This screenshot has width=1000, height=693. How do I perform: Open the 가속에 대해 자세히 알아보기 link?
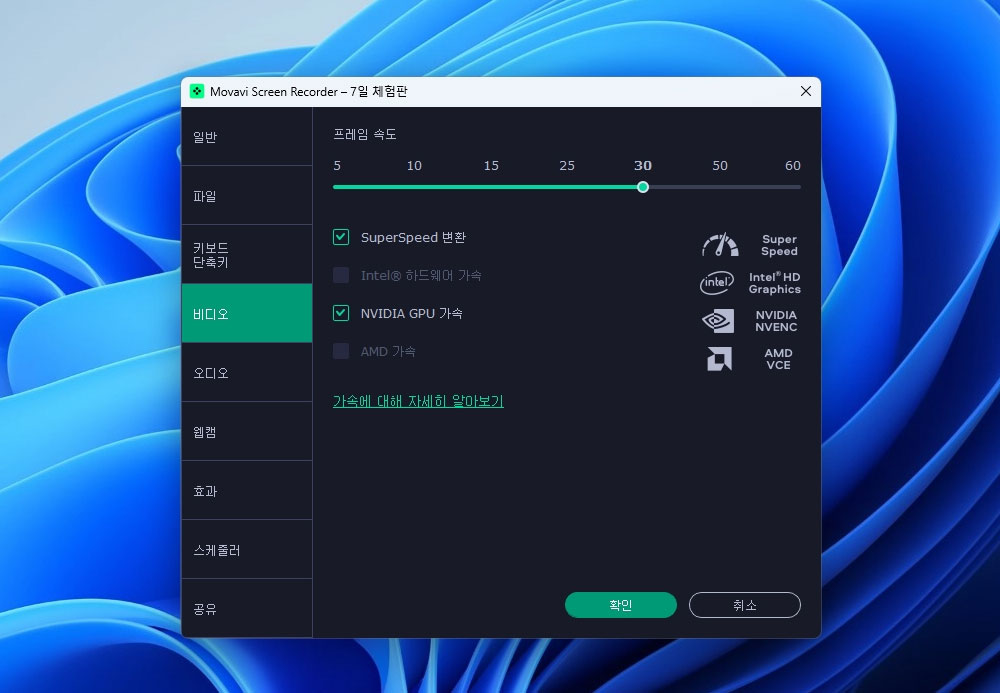coord(418,401)
